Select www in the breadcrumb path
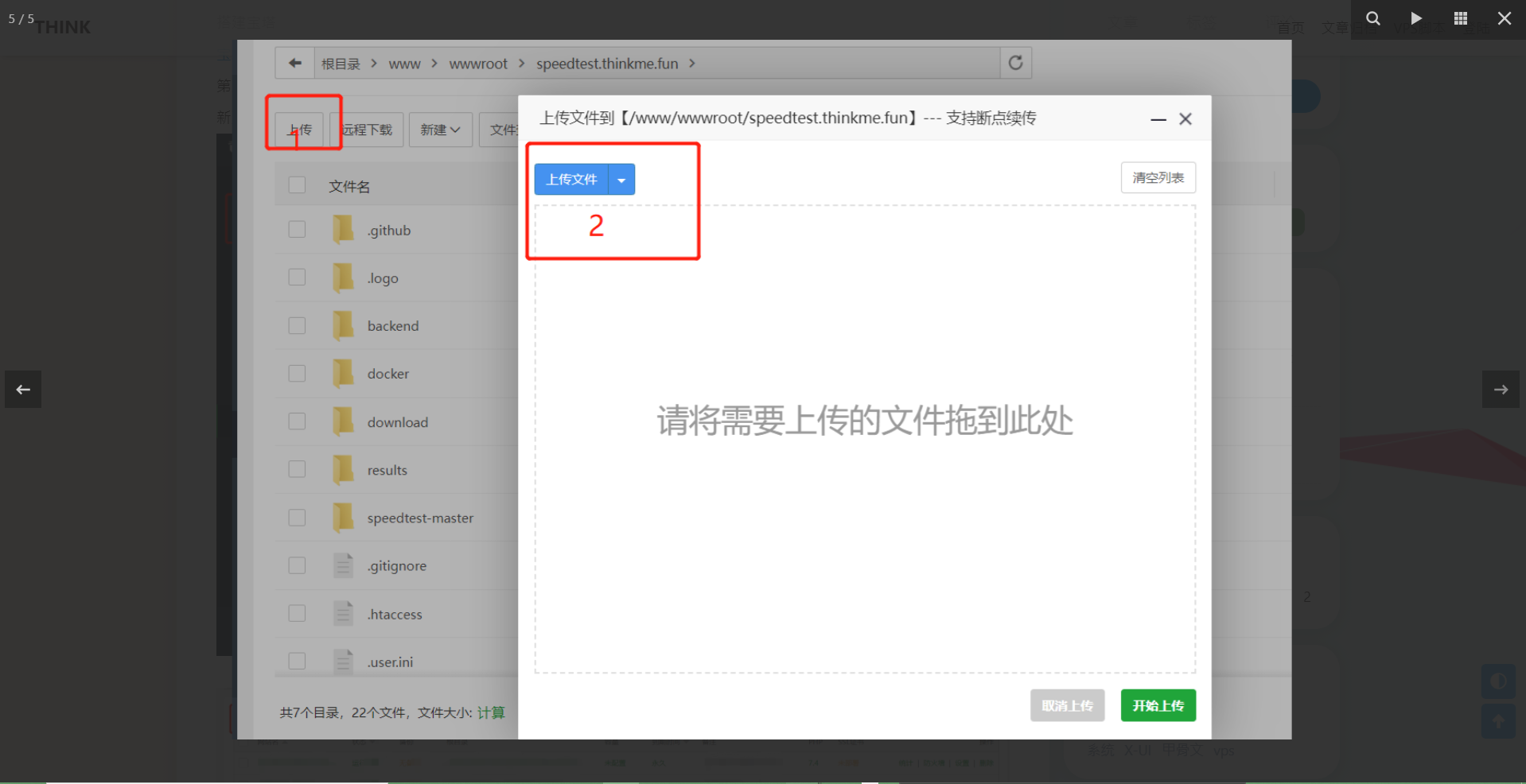Image resolution: width=1526 pixels, height=784 pixels. coord(404,64)
